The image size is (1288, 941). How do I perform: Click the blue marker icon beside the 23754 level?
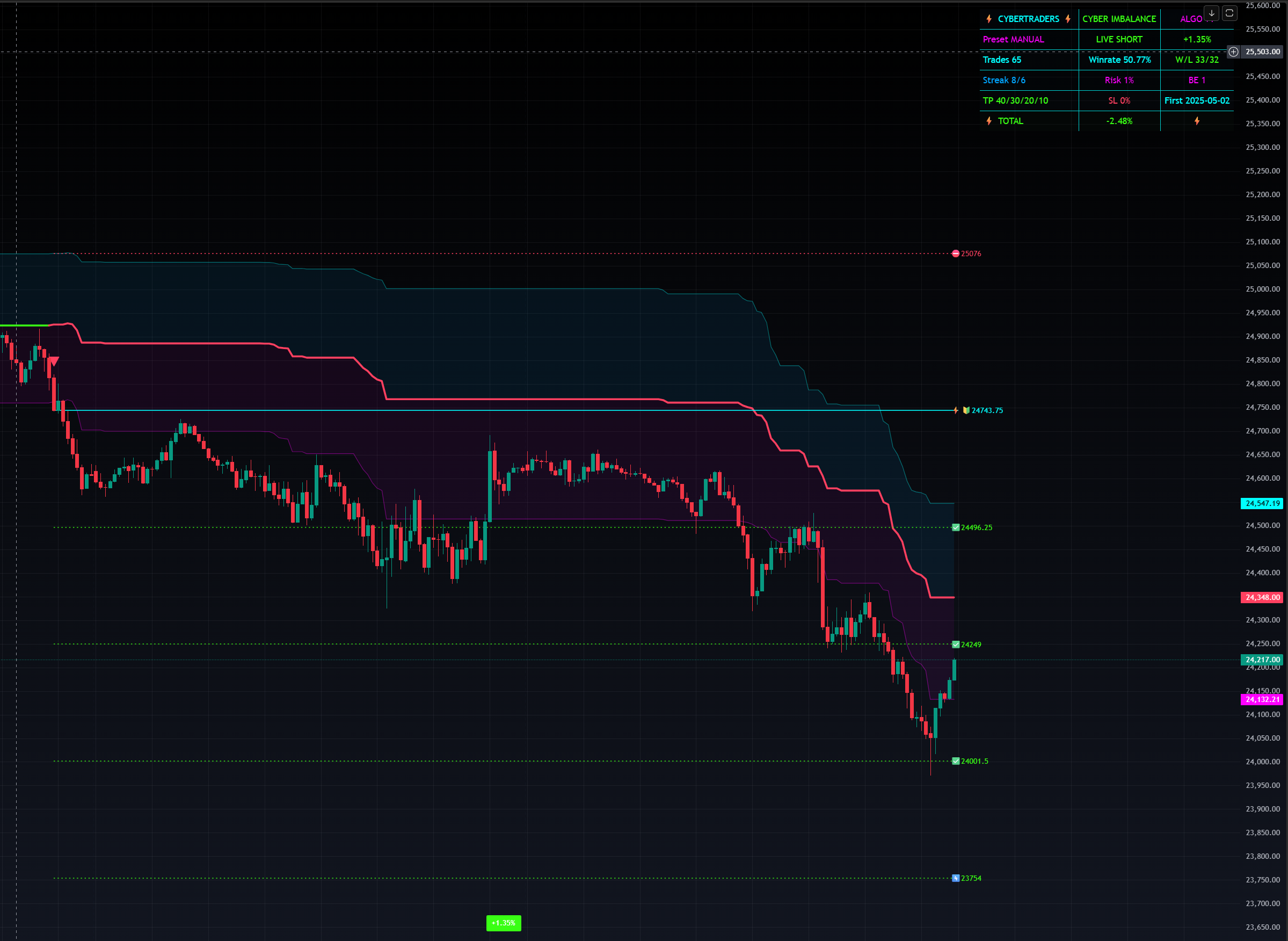tap(956, 877)
